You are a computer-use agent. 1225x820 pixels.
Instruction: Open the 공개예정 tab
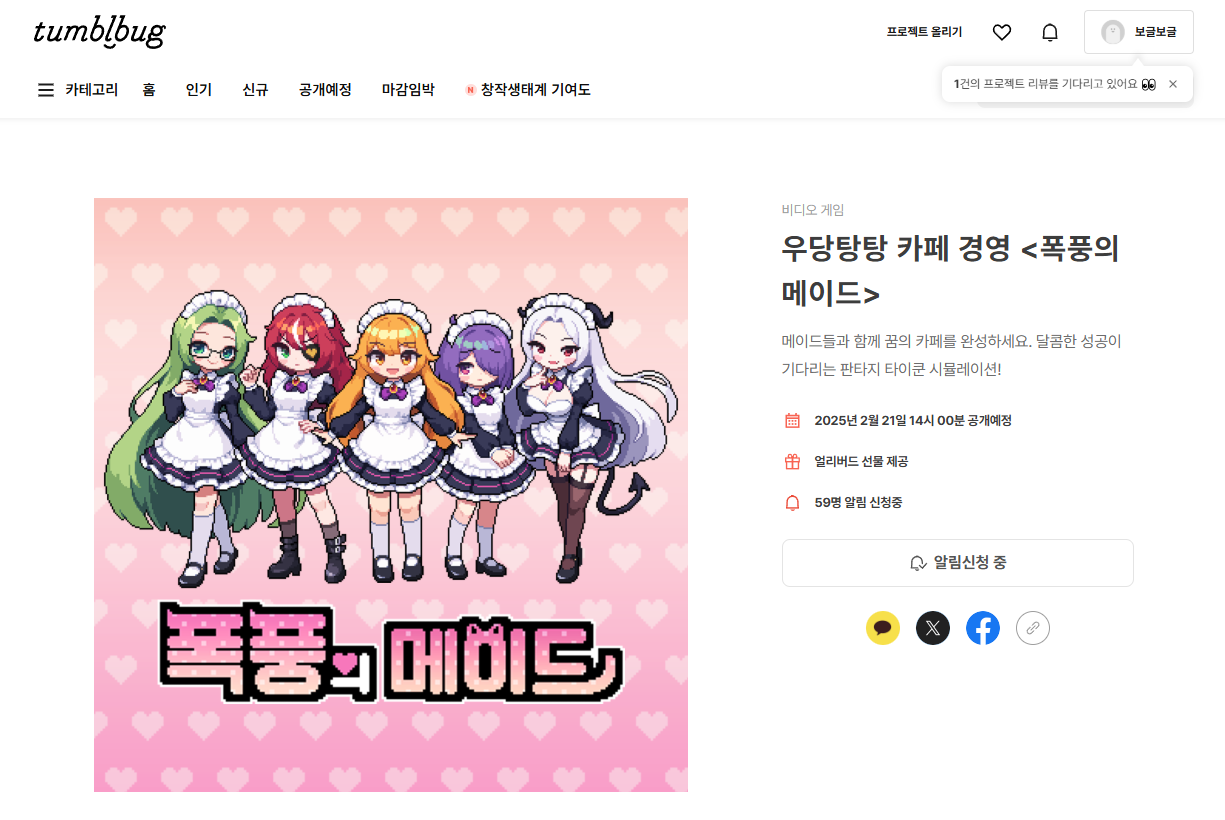(x=325, y=90)
